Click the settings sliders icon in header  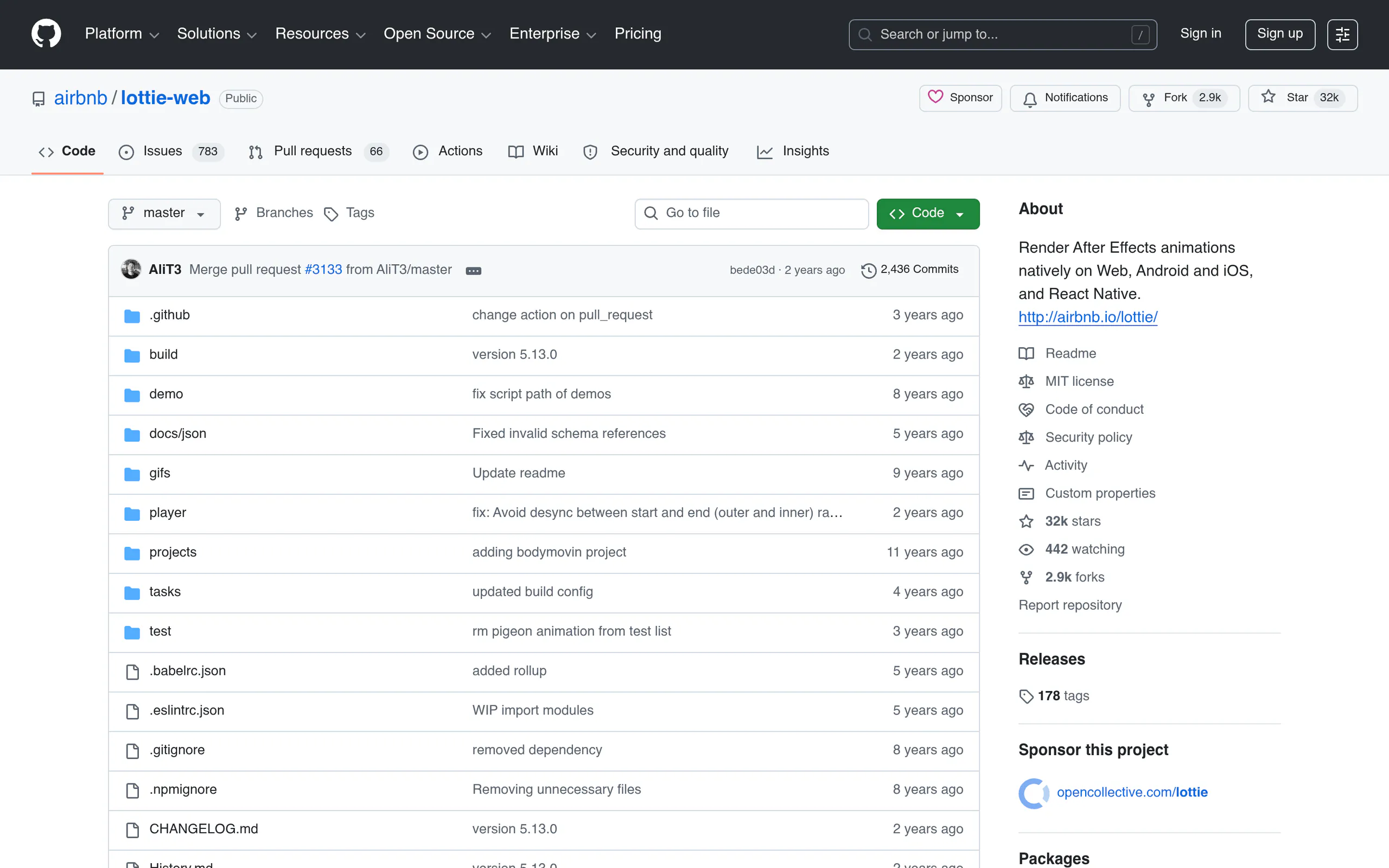tap(1342, 34)
